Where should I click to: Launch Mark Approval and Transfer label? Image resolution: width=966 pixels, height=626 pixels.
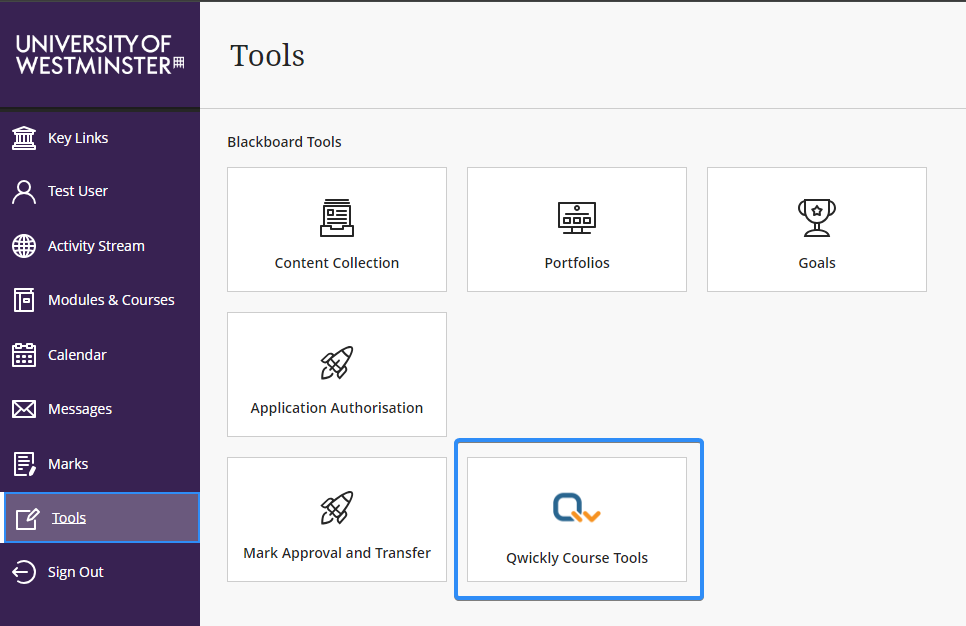[x=337, y=553]
